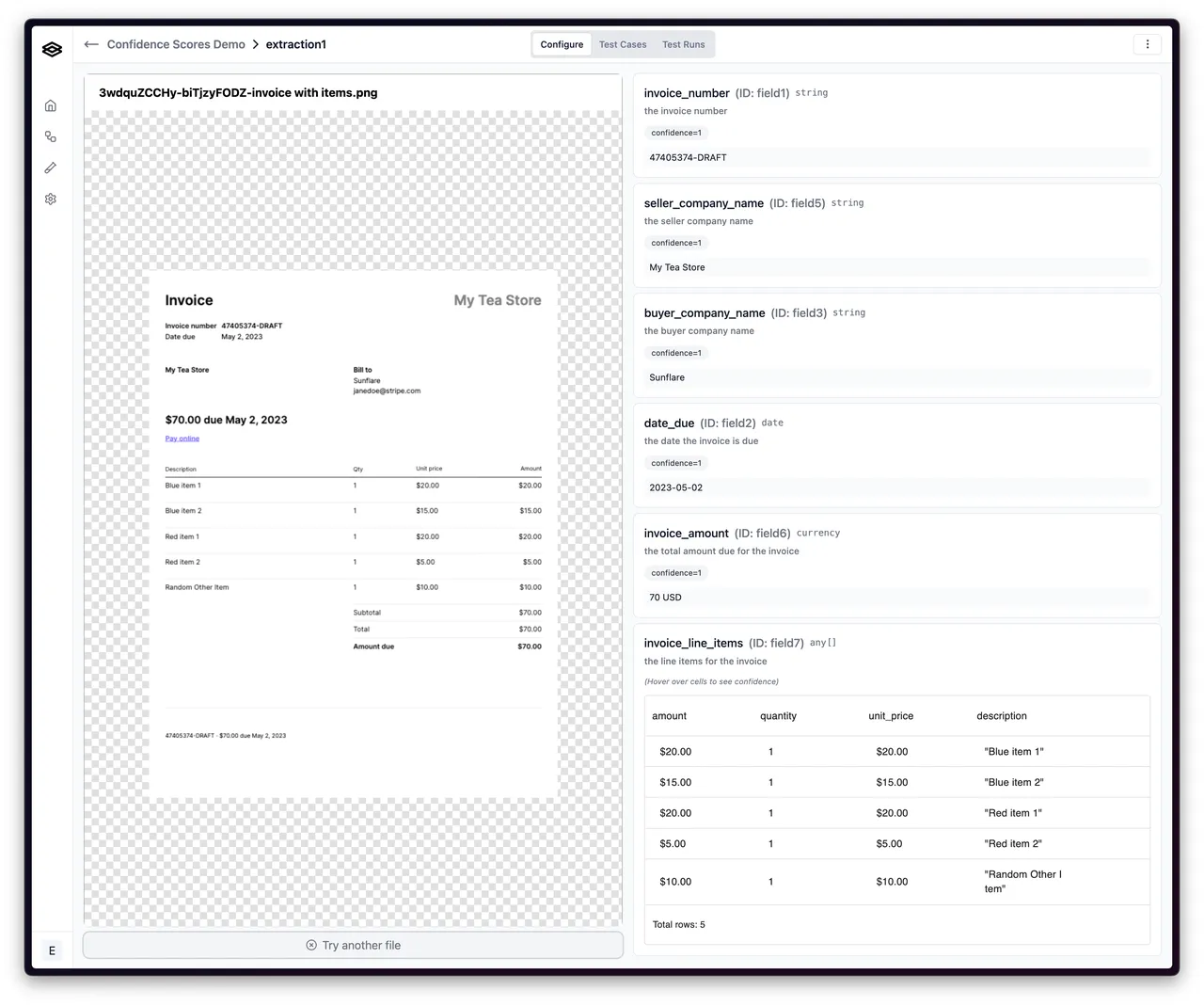The width and height of the screenshot is (1204, 1006).
Task: Click the buyer_company_name field title
Action: coord(705,313)
